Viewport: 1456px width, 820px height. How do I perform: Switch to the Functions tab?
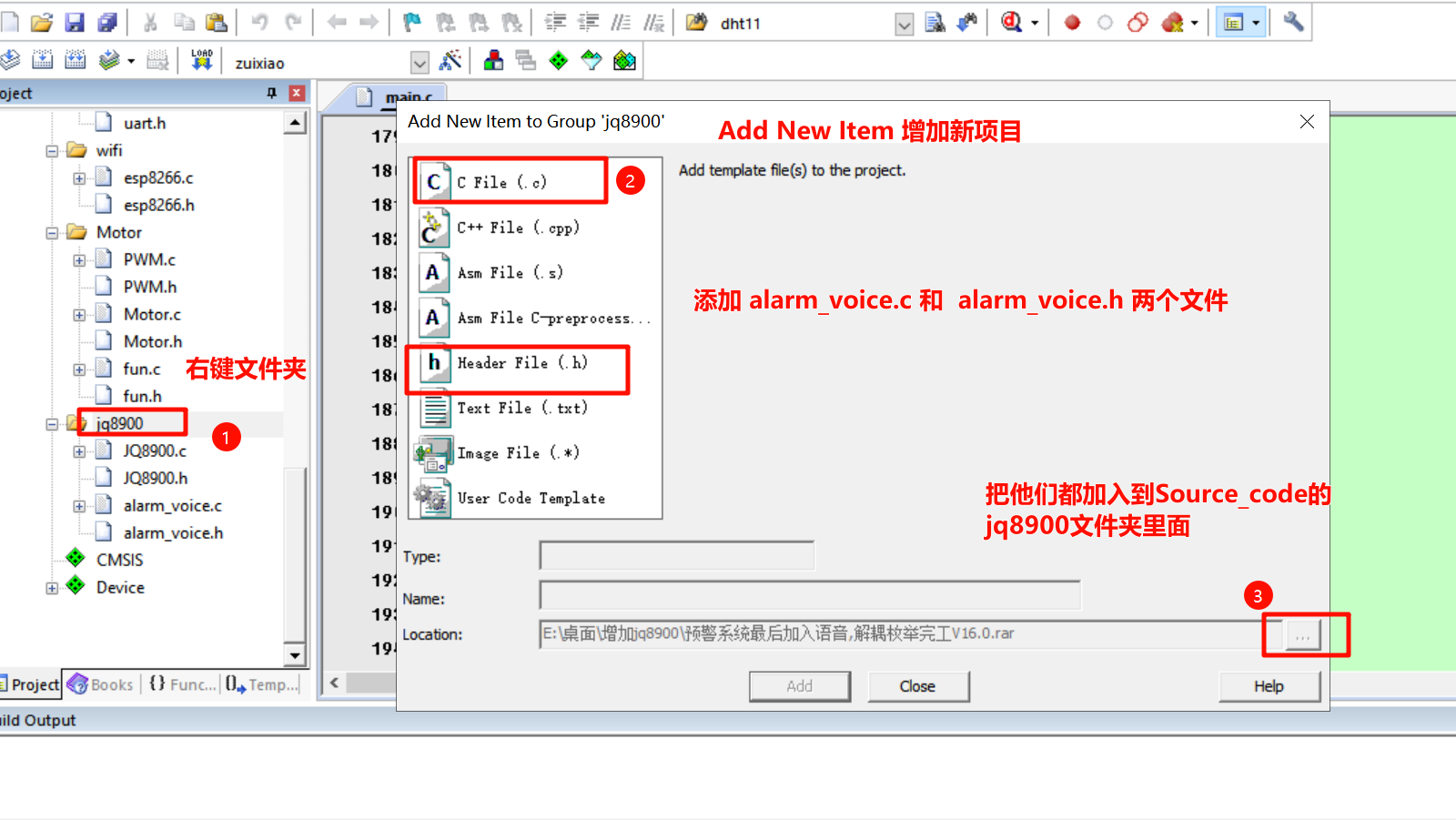[183, 684]
